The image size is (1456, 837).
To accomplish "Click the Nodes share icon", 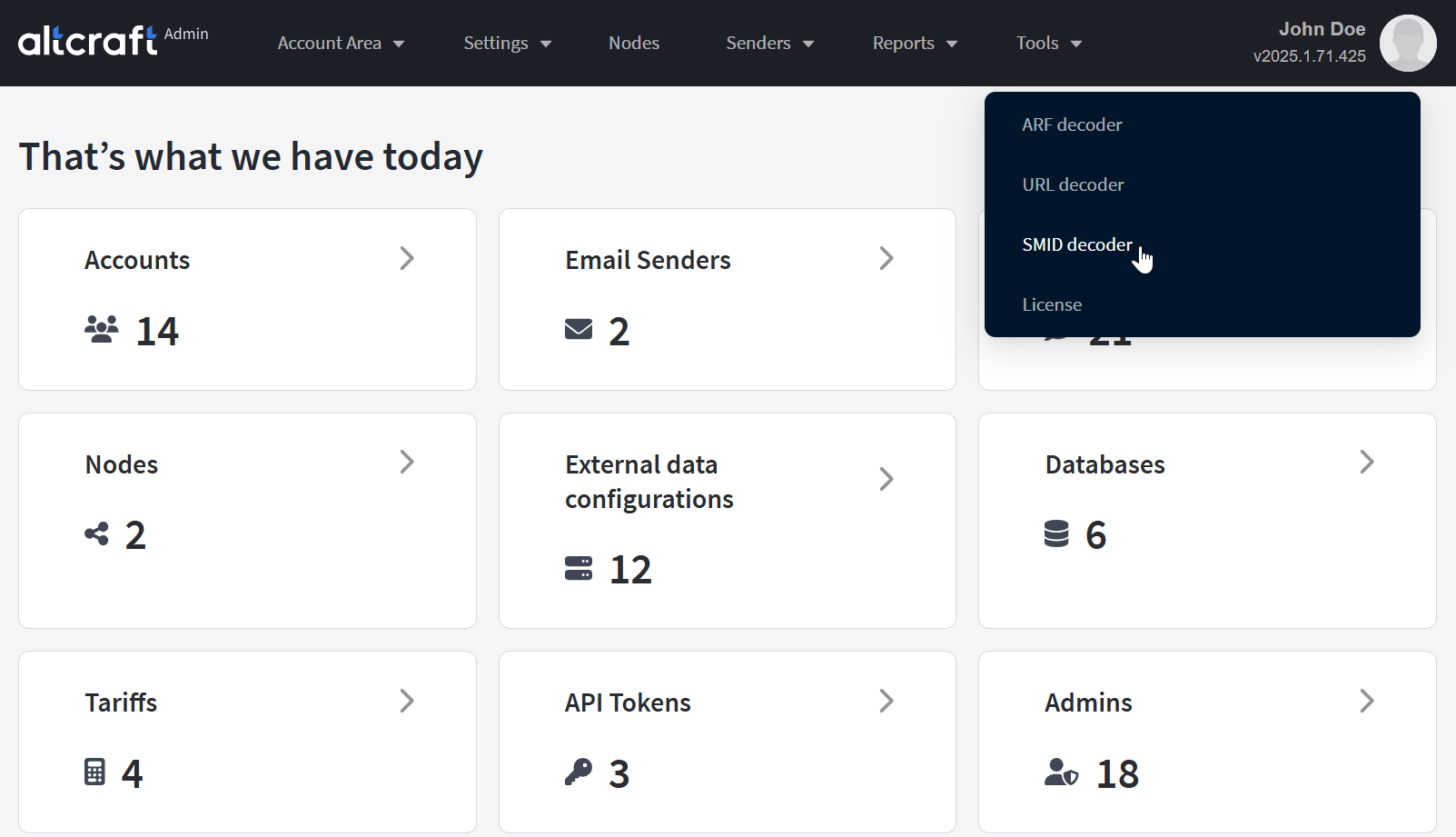I will tap(96, 533).
